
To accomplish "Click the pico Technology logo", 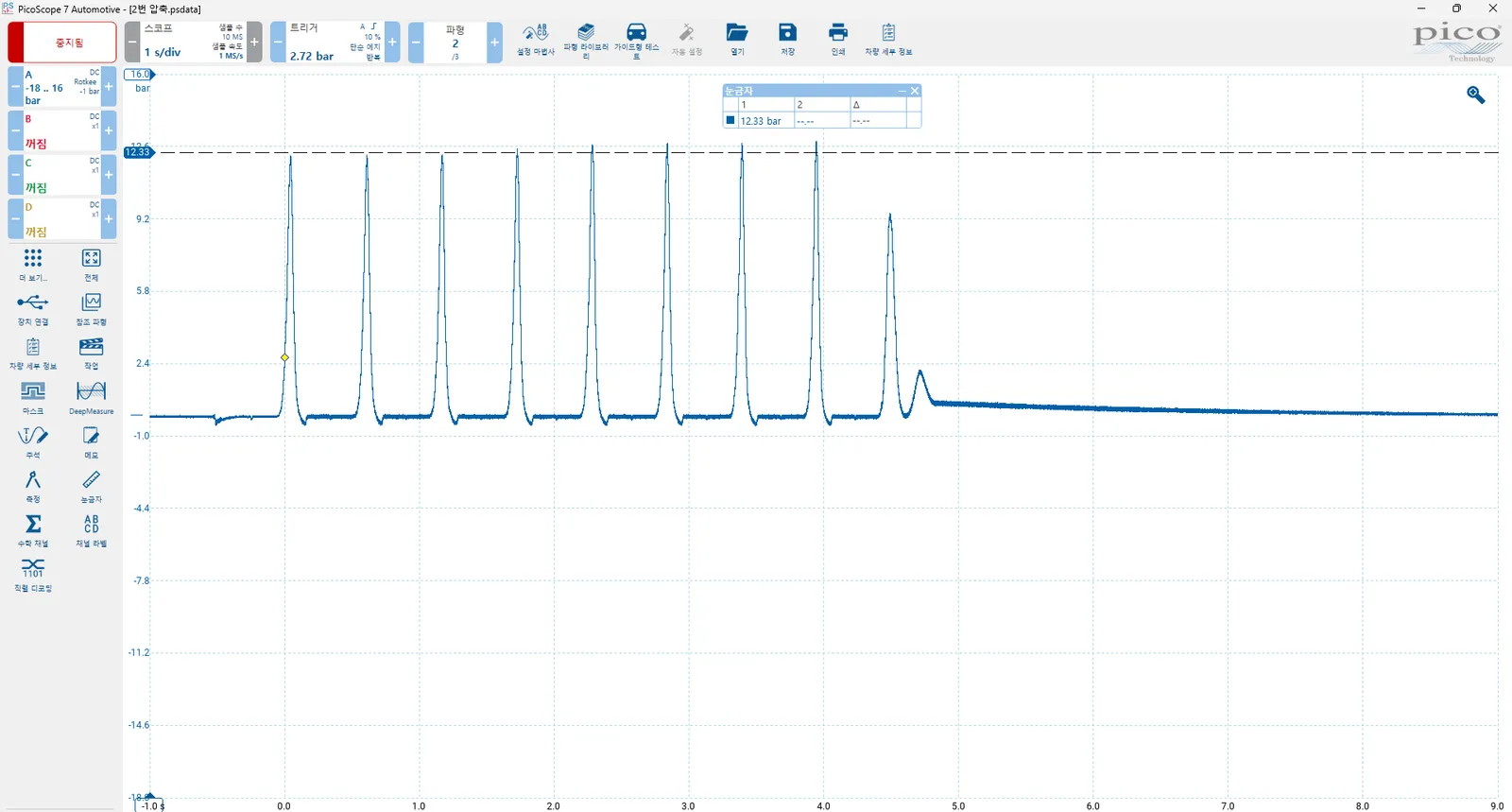I will [x=1456, y=43].
